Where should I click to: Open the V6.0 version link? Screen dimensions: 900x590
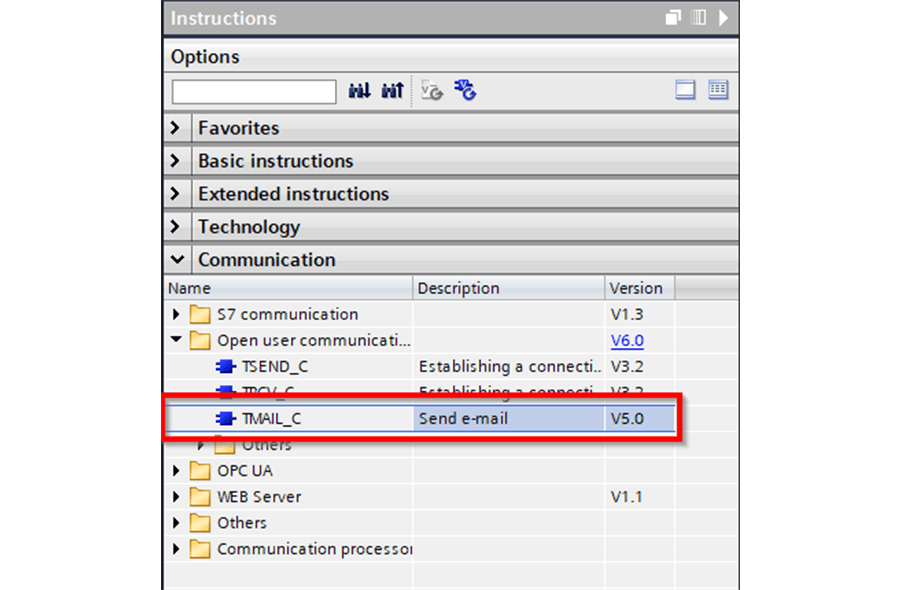[627, 341]
